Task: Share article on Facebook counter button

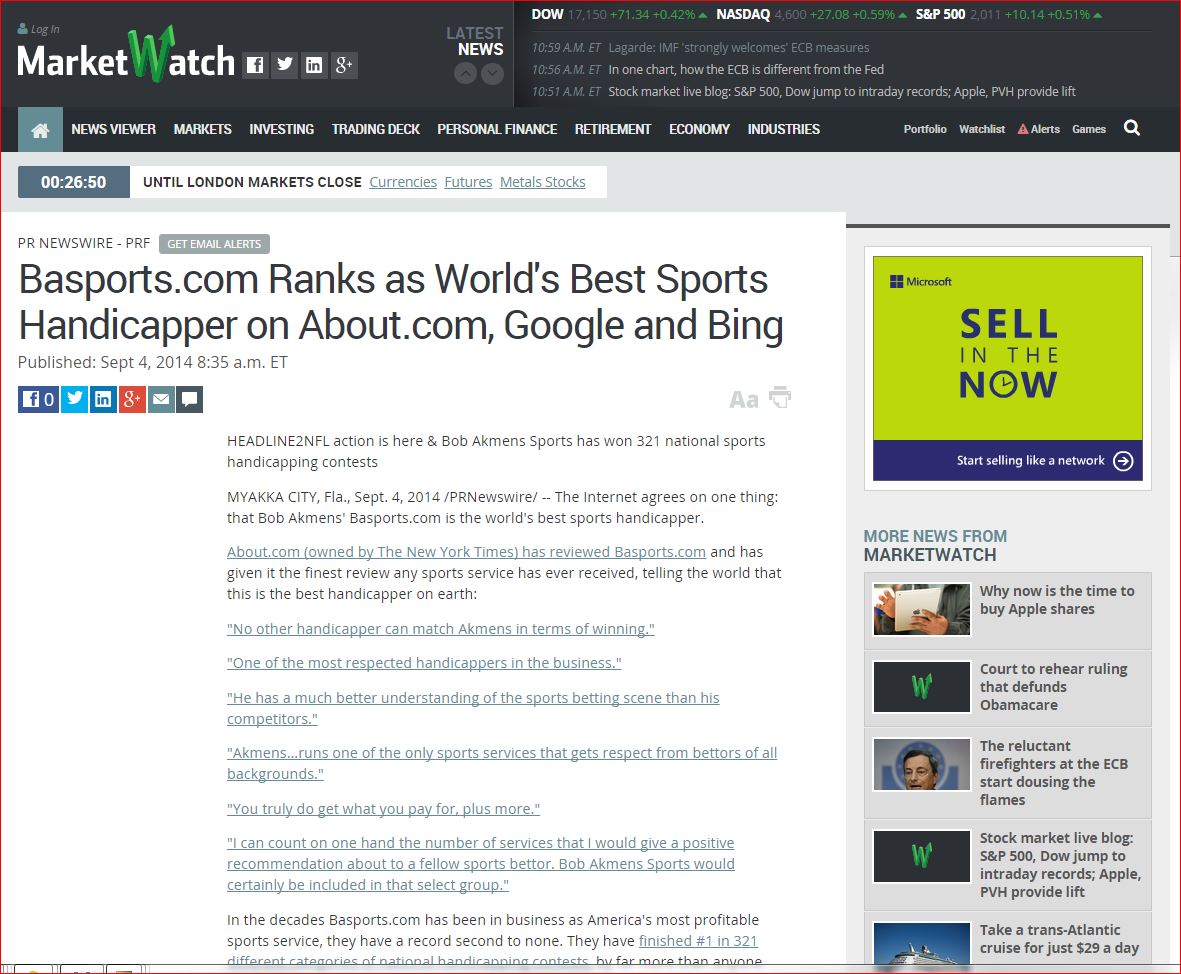Action: [38, 399]
